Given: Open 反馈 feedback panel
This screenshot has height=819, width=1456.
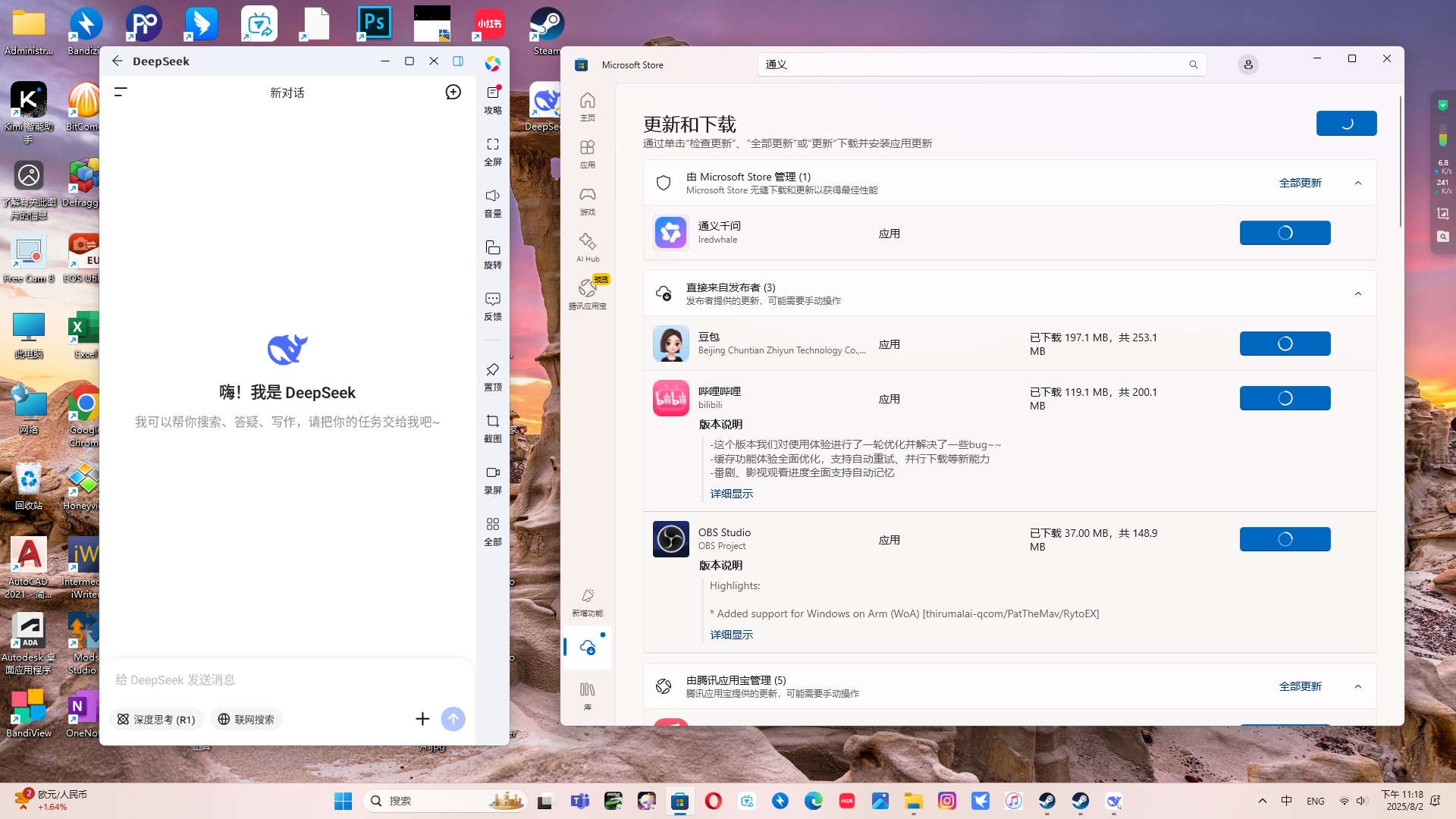Looking at the screenshot, I should click(493, 306).
